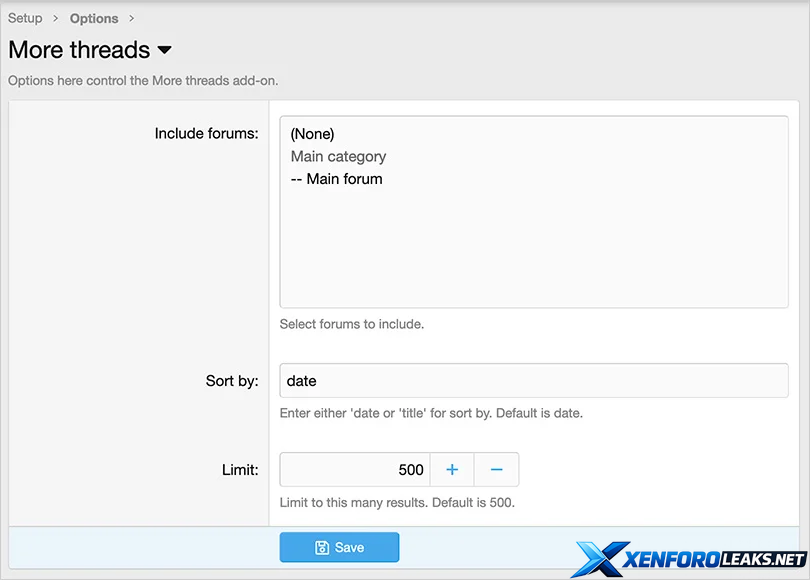Click the floppy disk icon on Save
810x580 pixels.
point(322,548)
